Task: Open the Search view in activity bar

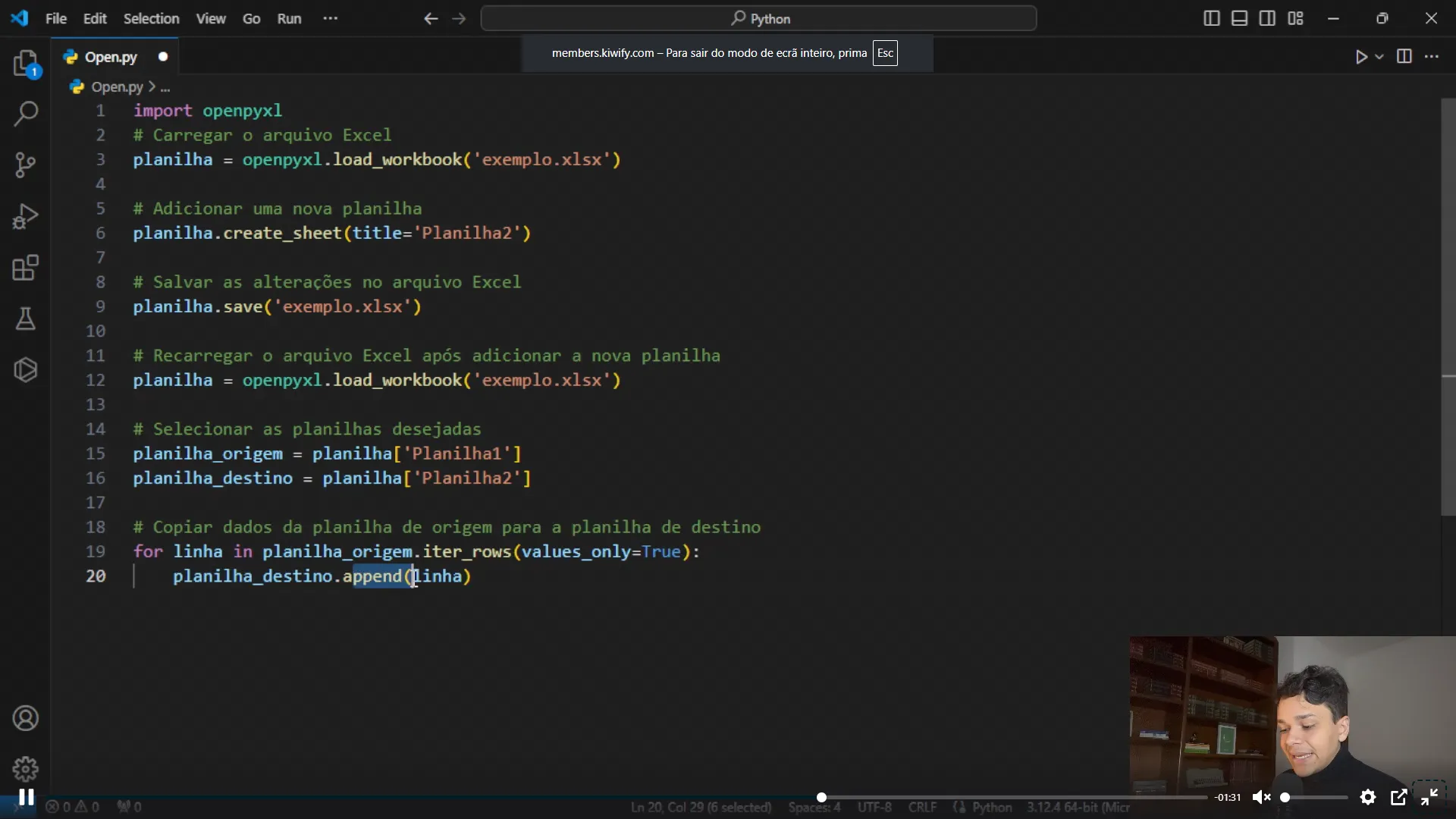Action: (x=26, y=114)
